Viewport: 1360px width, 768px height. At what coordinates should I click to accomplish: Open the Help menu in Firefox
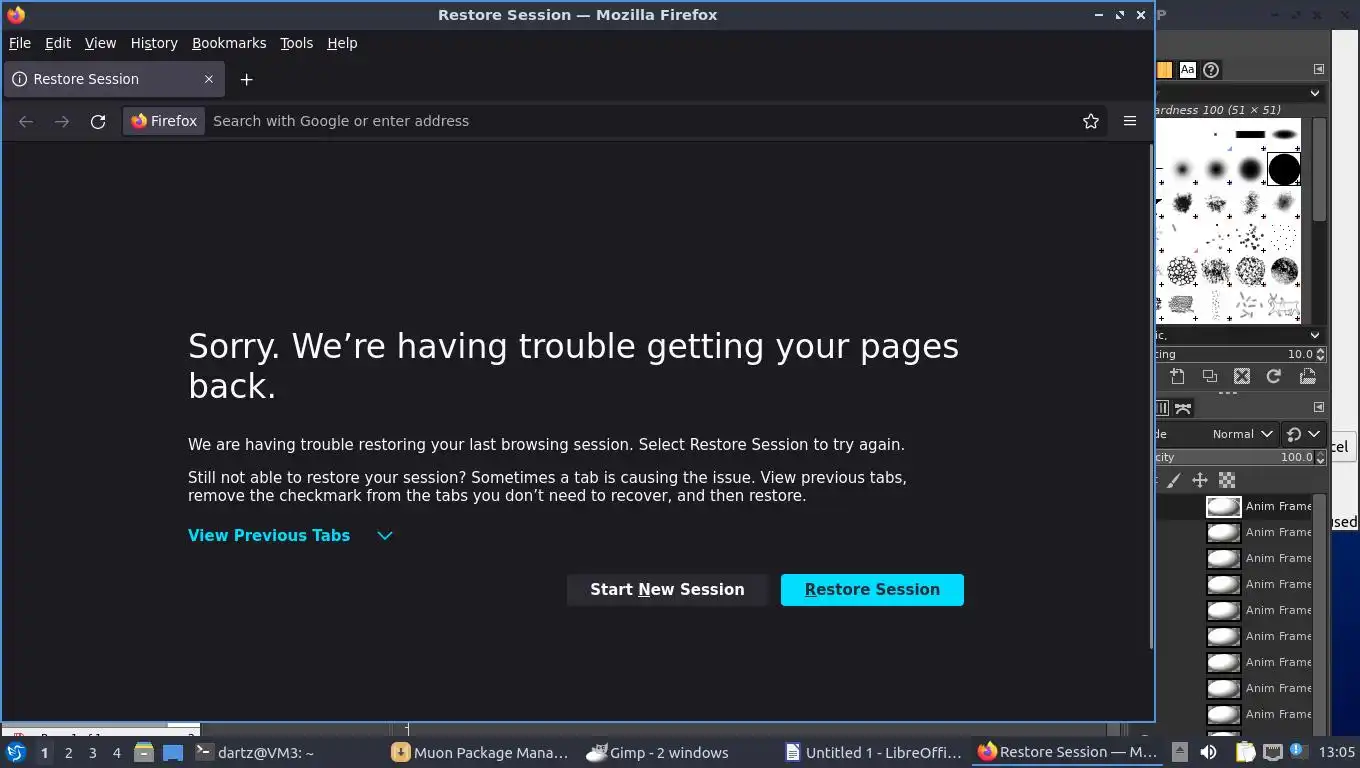tap(342, 43)
